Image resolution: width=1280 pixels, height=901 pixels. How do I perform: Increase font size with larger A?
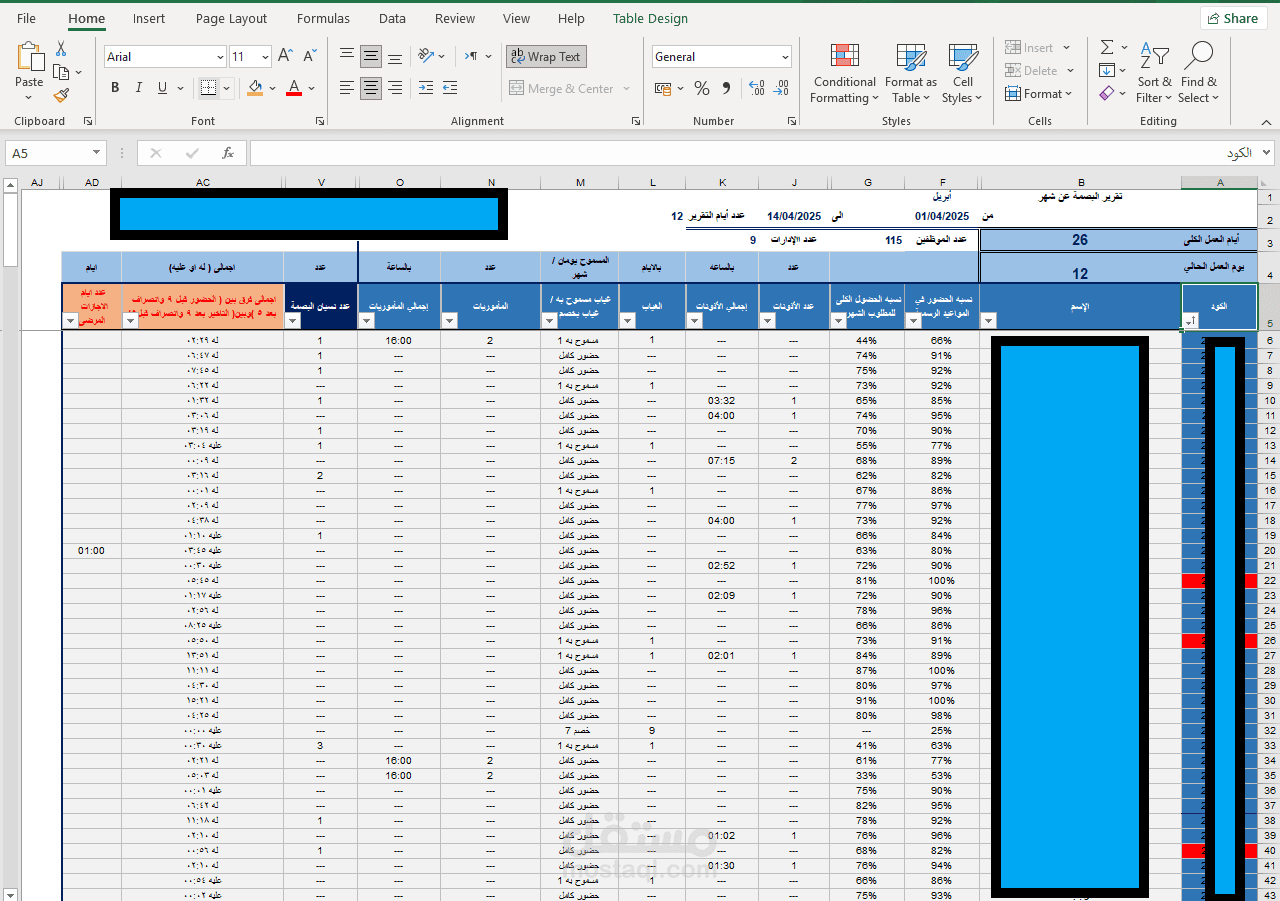tap(286, 57)
